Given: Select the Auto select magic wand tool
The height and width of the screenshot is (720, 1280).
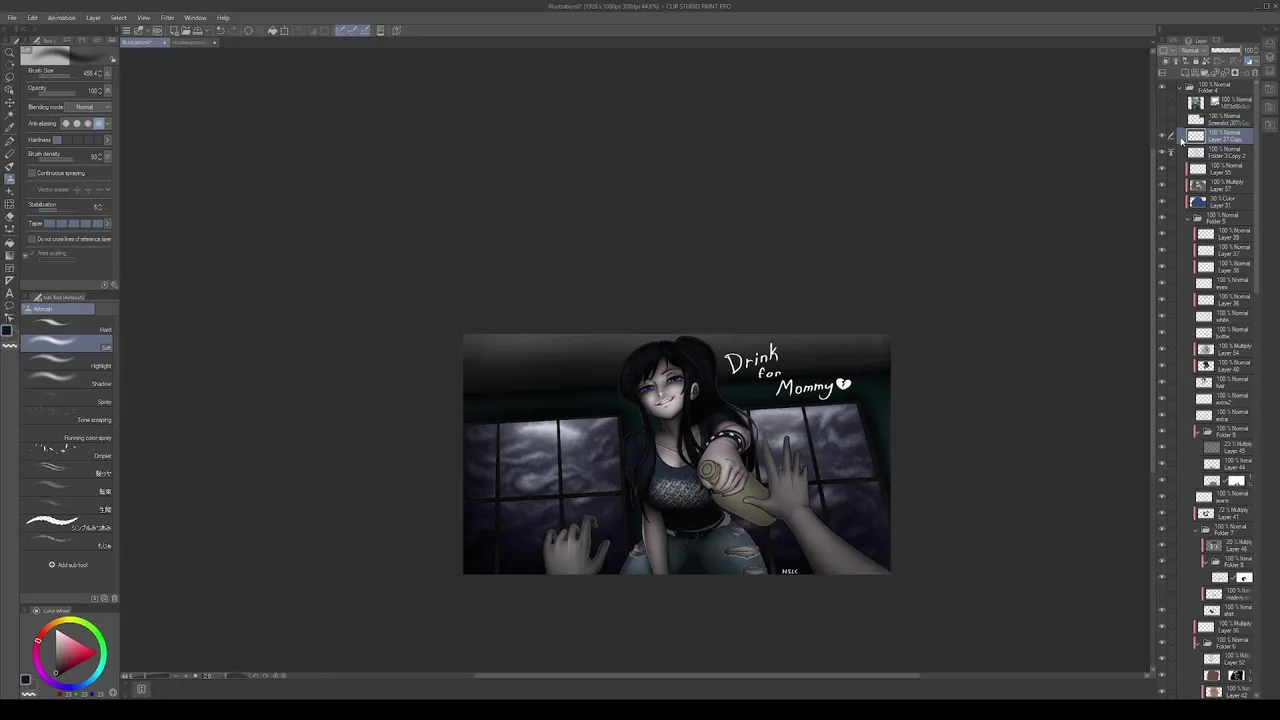Looking at the screenshot, I should tap(9, 115).
